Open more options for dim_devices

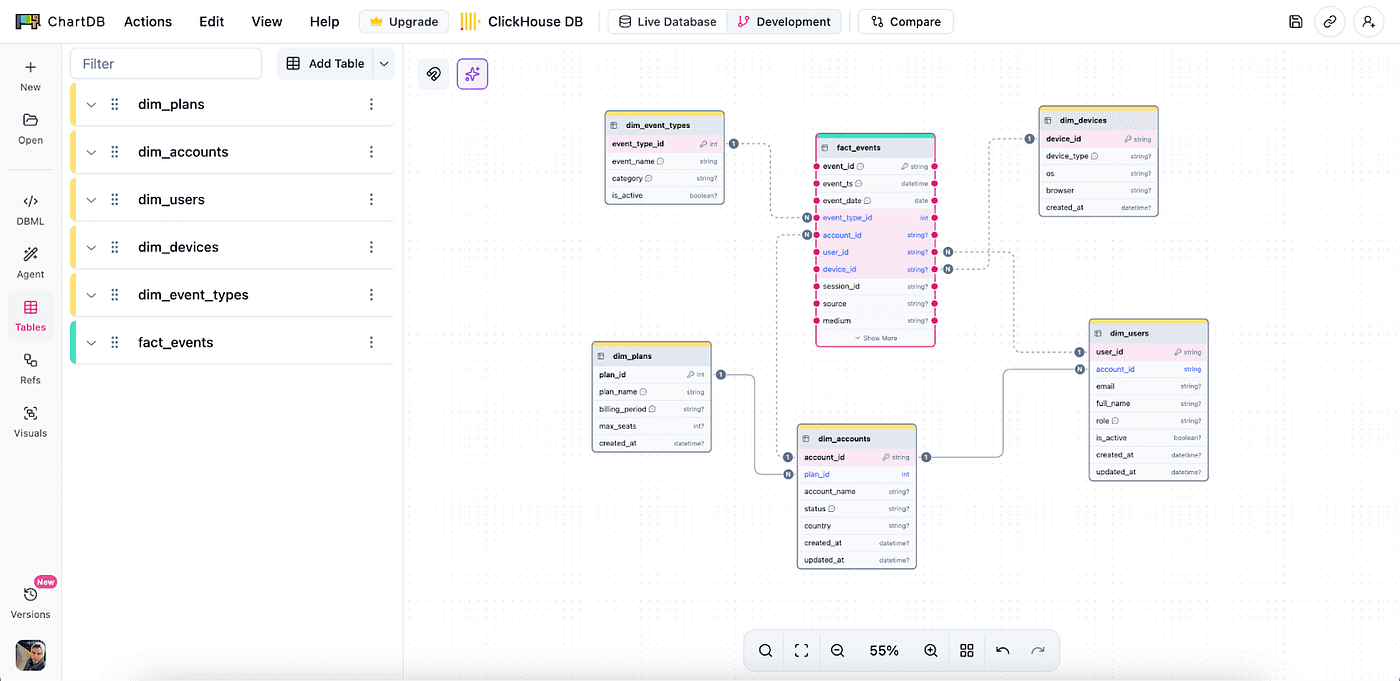pos(371,247)
